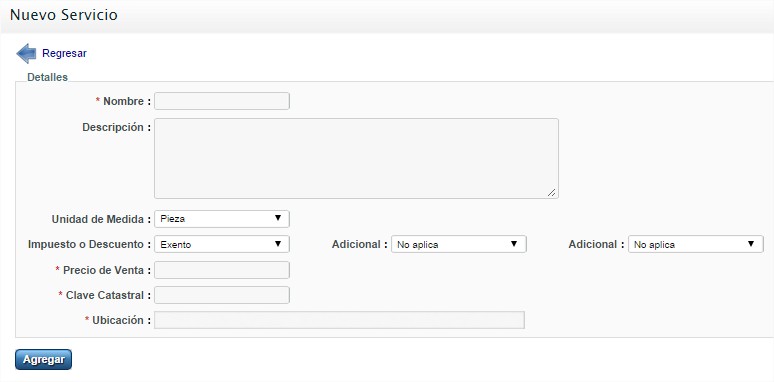
Task: Follow the Regresar link
Action: point(64,53)
